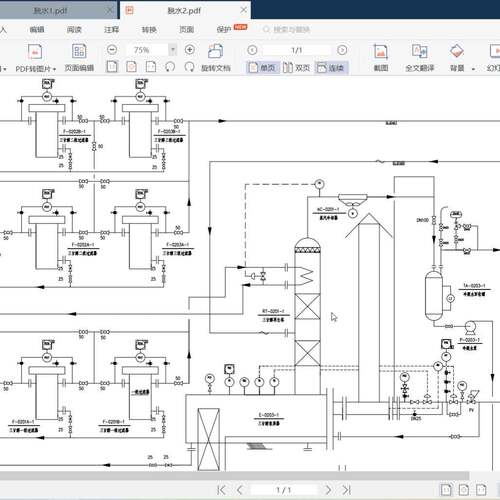Close the 脱水2.pdf tab
The image size is (500, 500).
point(244,10)
